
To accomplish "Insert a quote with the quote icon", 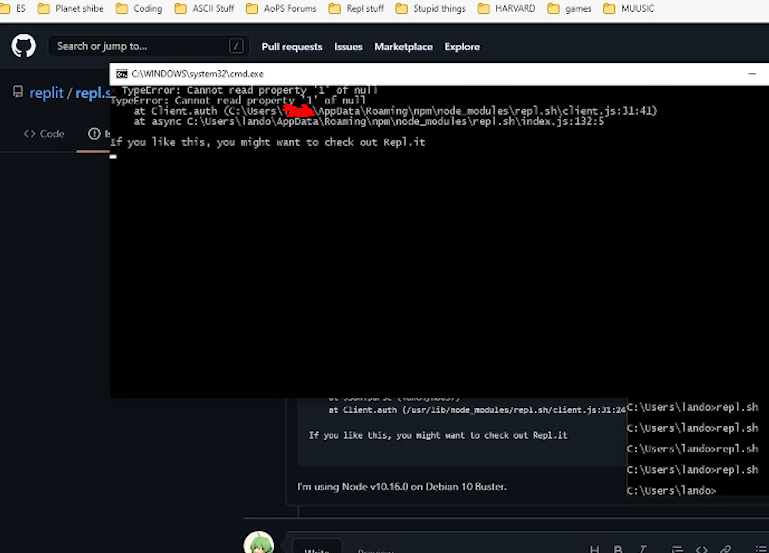I will tap(677, 550).
